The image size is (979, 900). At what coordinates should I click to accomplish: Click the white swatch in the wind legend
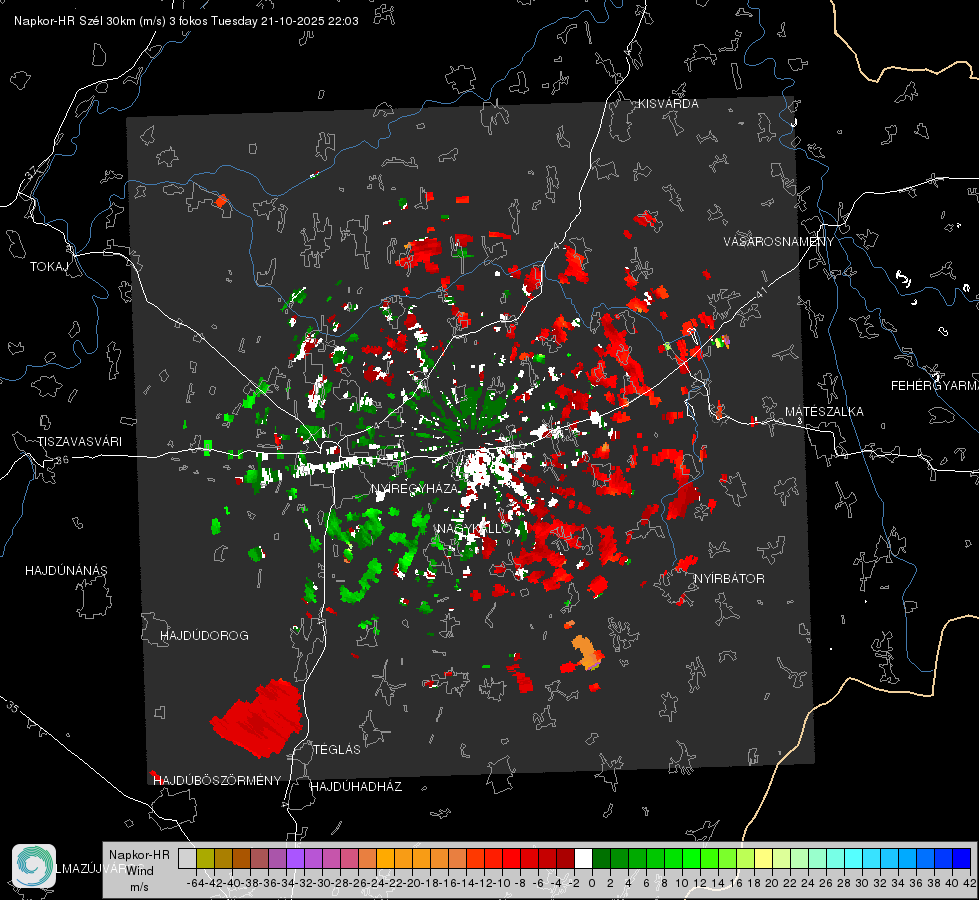click(x=583, y=858)
